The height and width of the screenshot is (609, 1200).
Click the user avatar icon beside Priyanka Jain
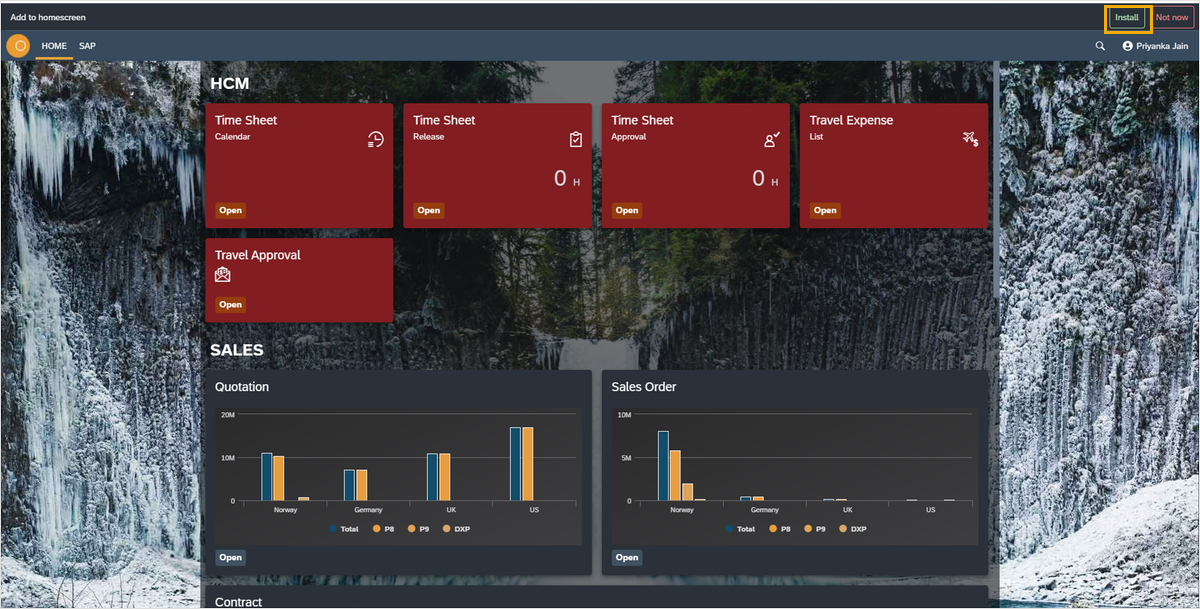pyautogui.click(x=1128, y=46)
